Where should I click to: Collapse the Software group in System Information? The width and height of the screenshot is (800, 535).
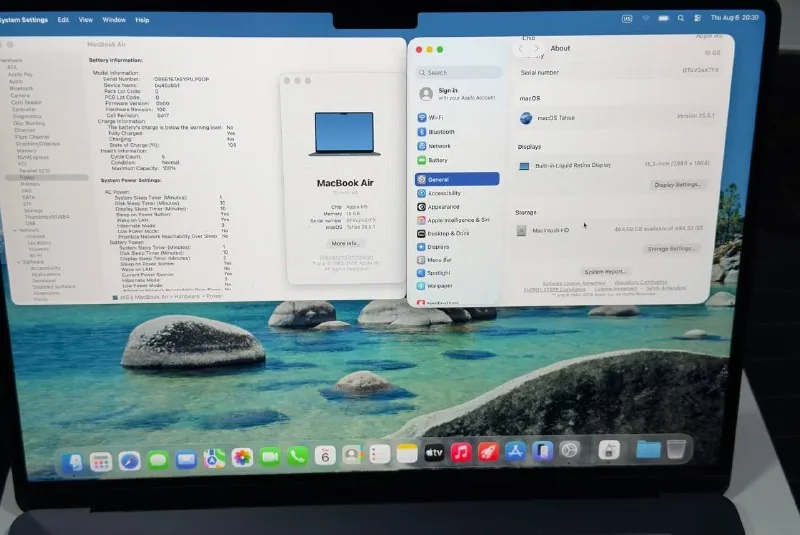tap(18, 262)
